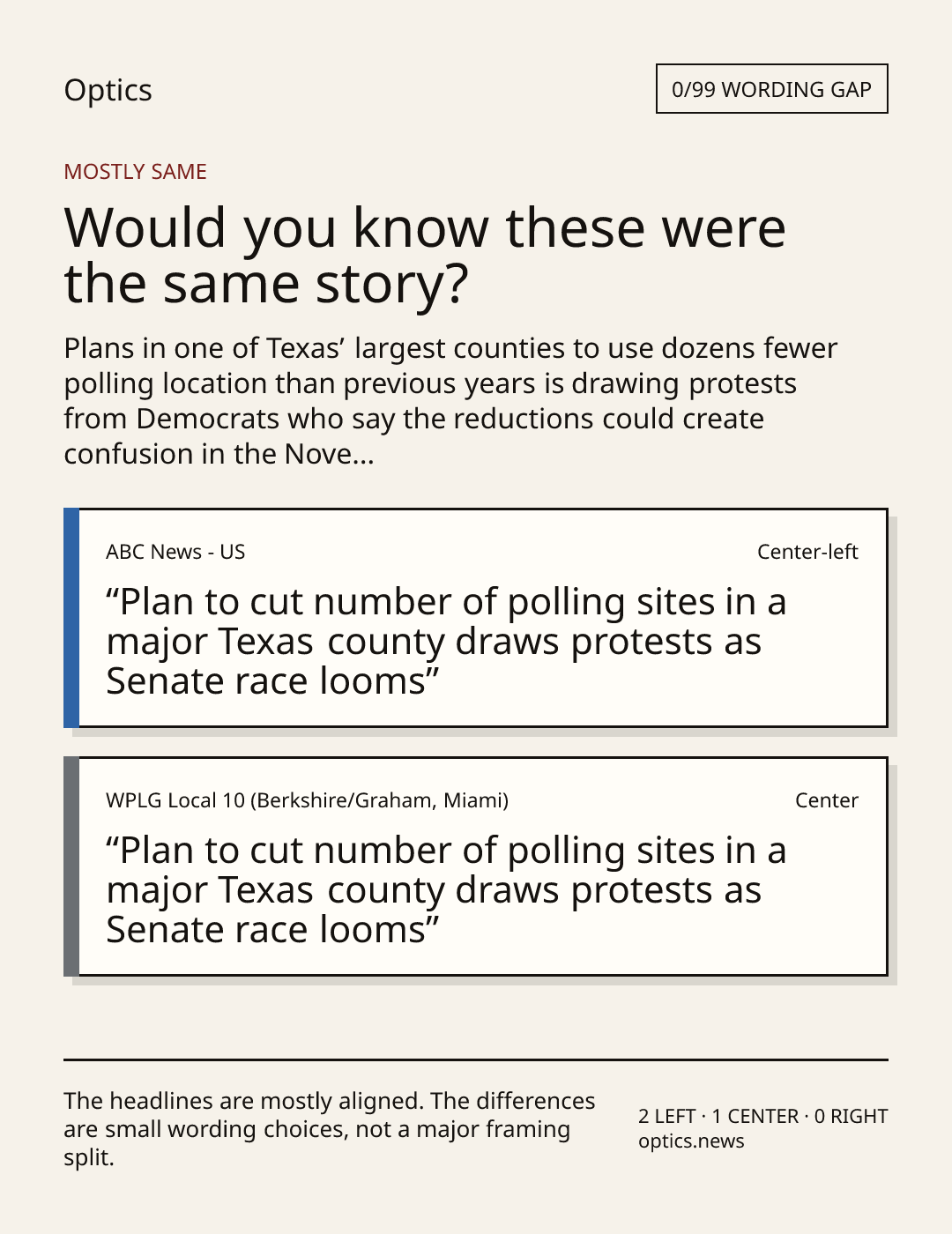Screen dimensions: 952x1234
Task: Click the ABC News - US source name
Action: (175, 552)
